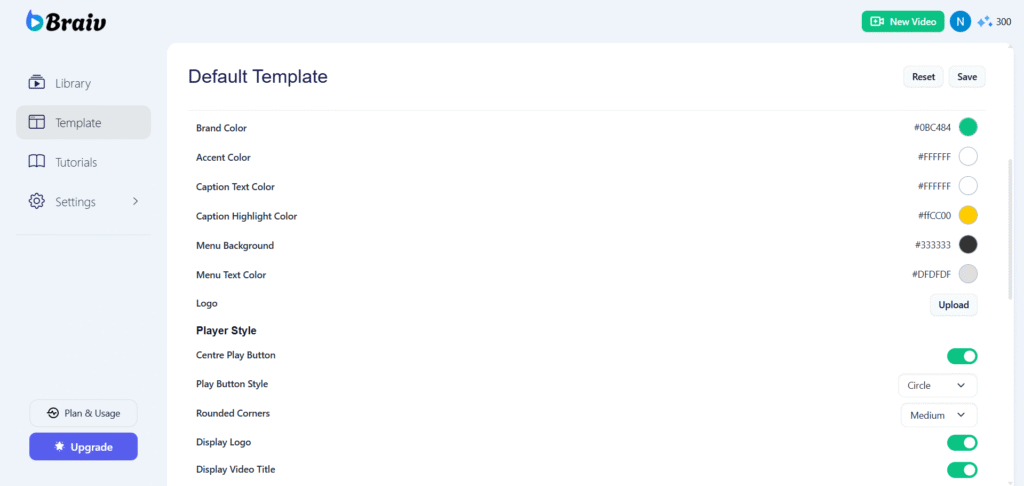The image size is (1024, 486).
Task: Click the sparkle credits icon
Action: (x=985, y=21)
